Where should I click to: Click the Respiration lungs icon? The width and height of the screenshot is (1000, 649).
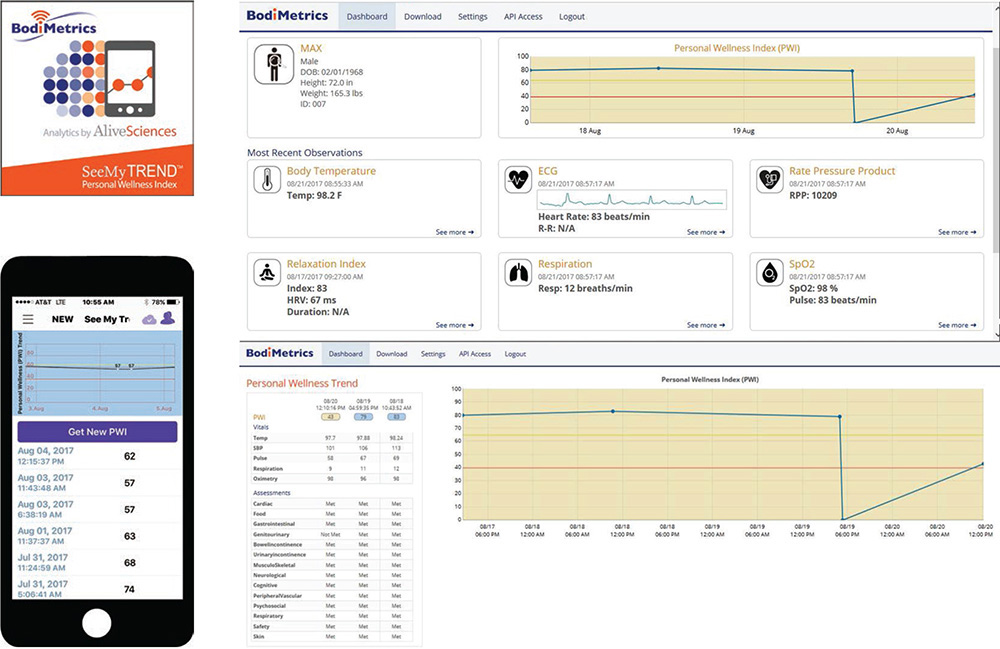click(518, 272)
